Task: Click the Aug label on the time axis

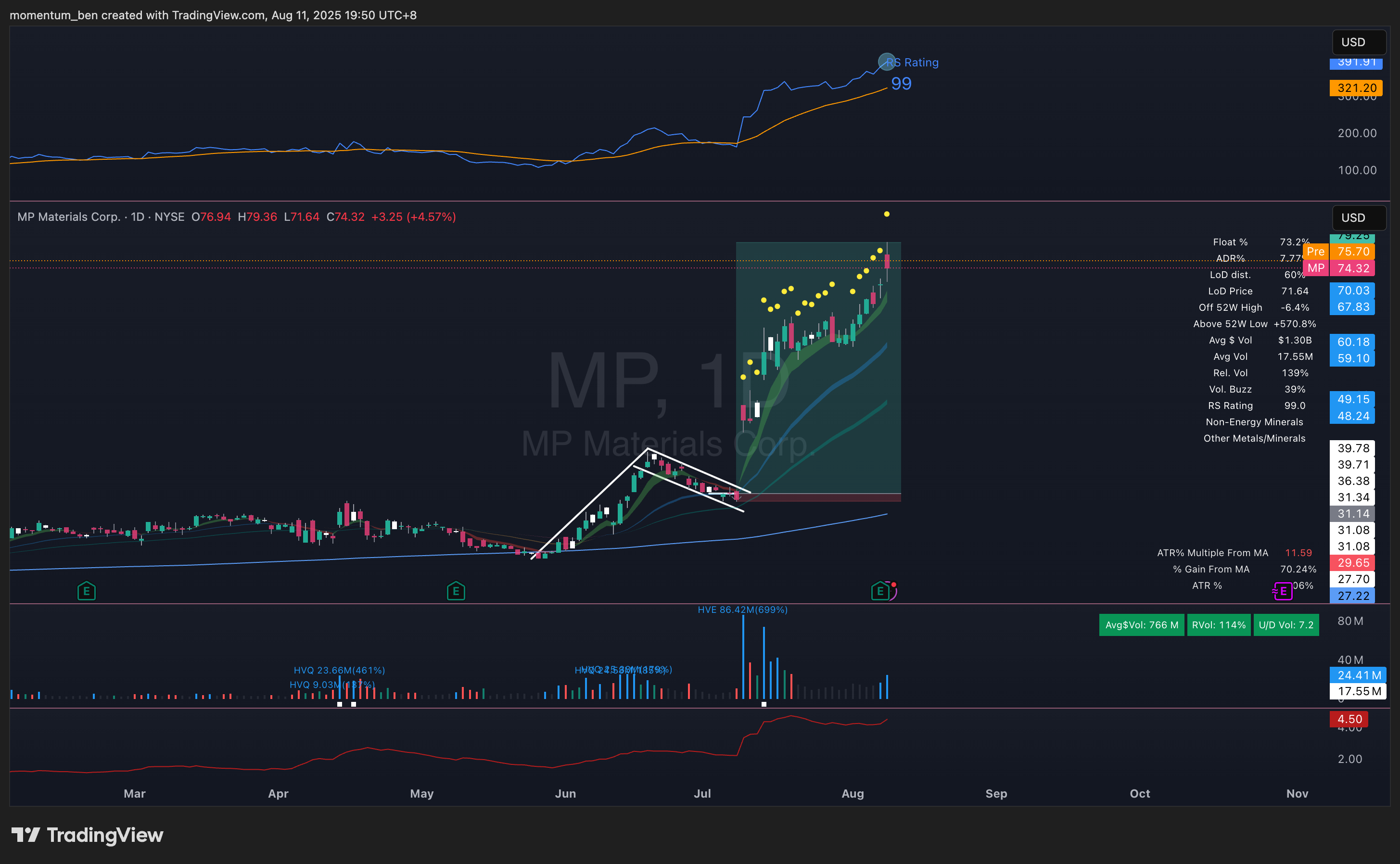Action: [x=853, y=794]
